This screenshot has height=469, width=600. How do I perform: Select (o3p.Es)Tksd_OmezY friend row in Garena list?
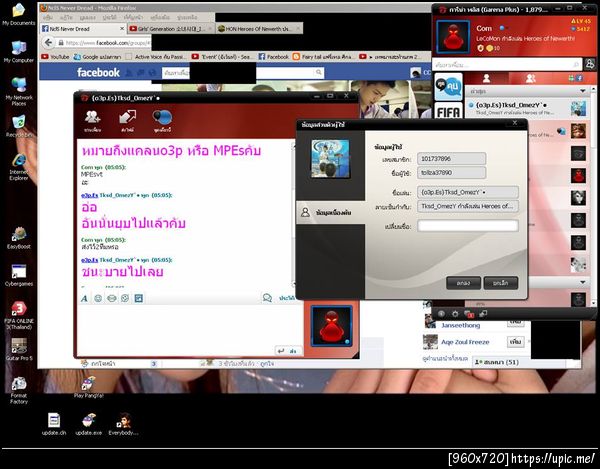point(530,108)
